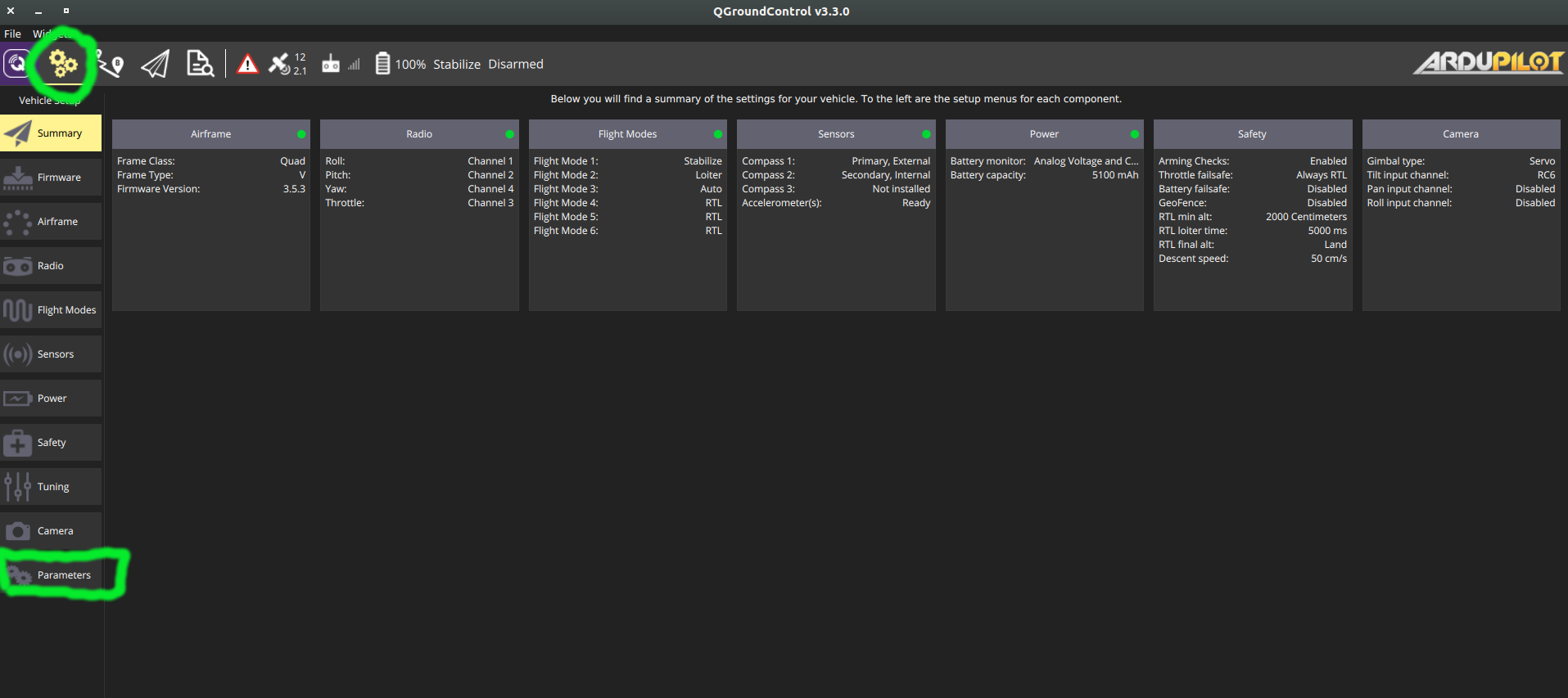This screenshot has height=698, width=1568.
Task: Click the Gimbal type value Servo
Action: pos(1543,161)
